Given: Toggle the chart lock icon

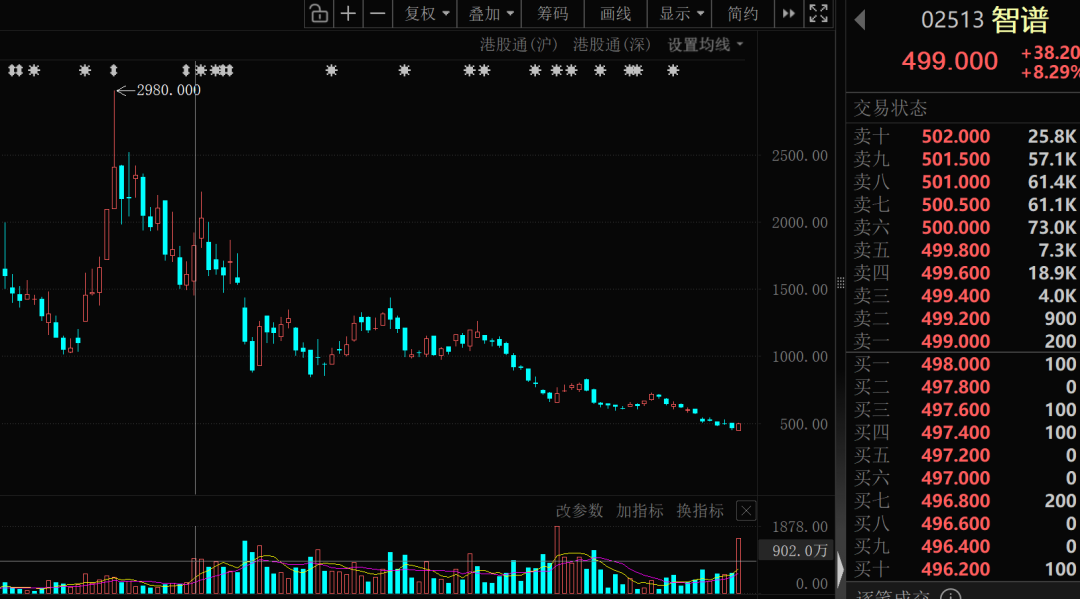Looking at the screenshot, I should pos(319,14).
